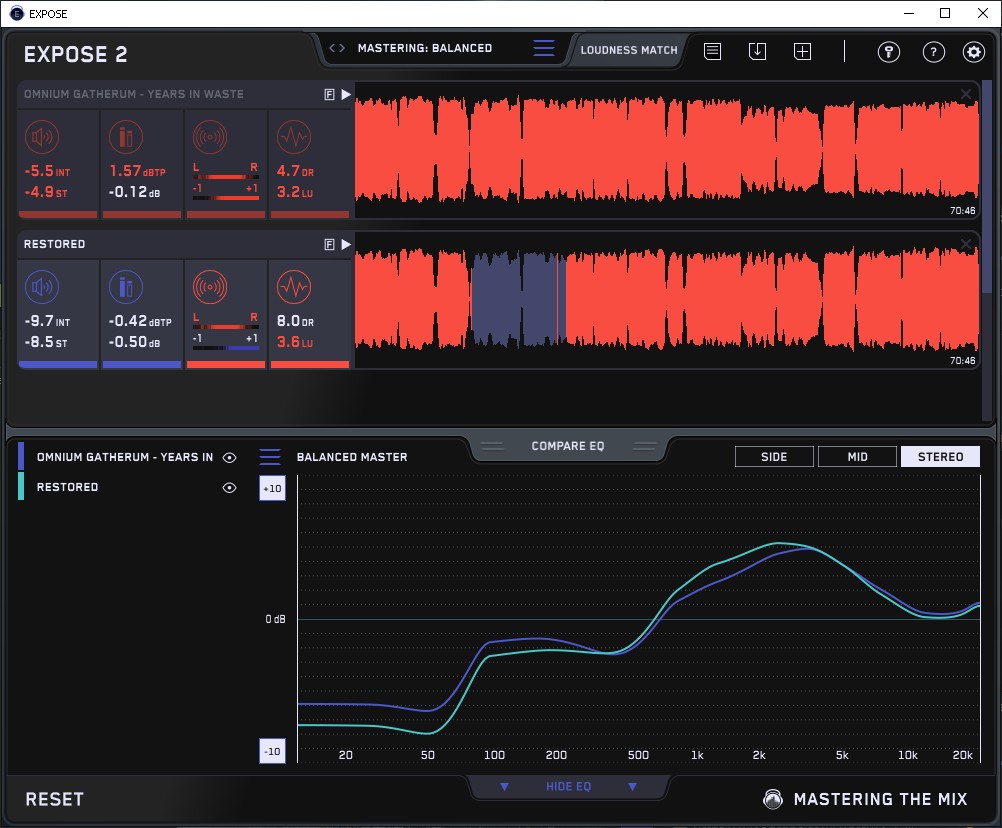Click the Compare EQ header tab

click(567, 446)
